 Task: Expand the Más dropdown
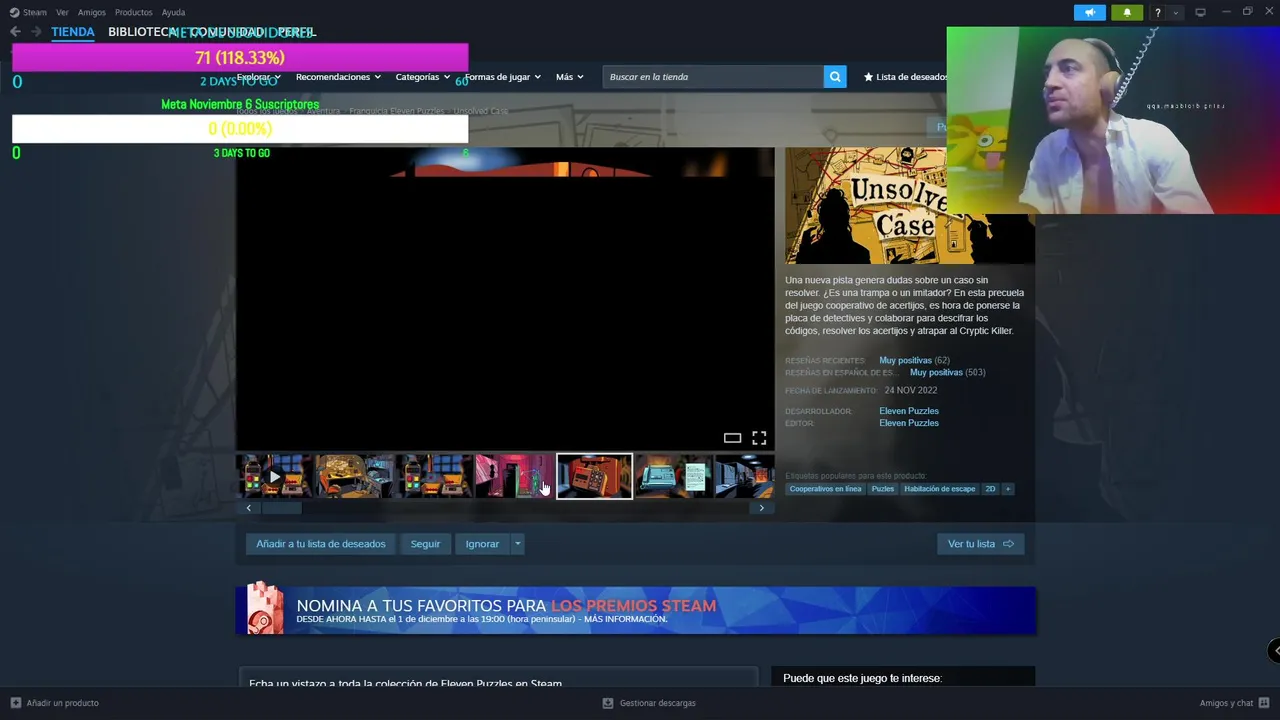click(x=569, y=77)
